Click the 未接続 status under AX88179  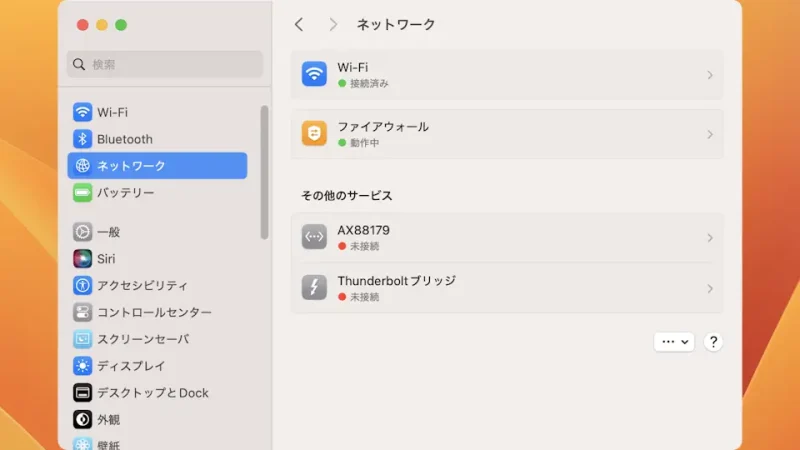click(364, 246)
